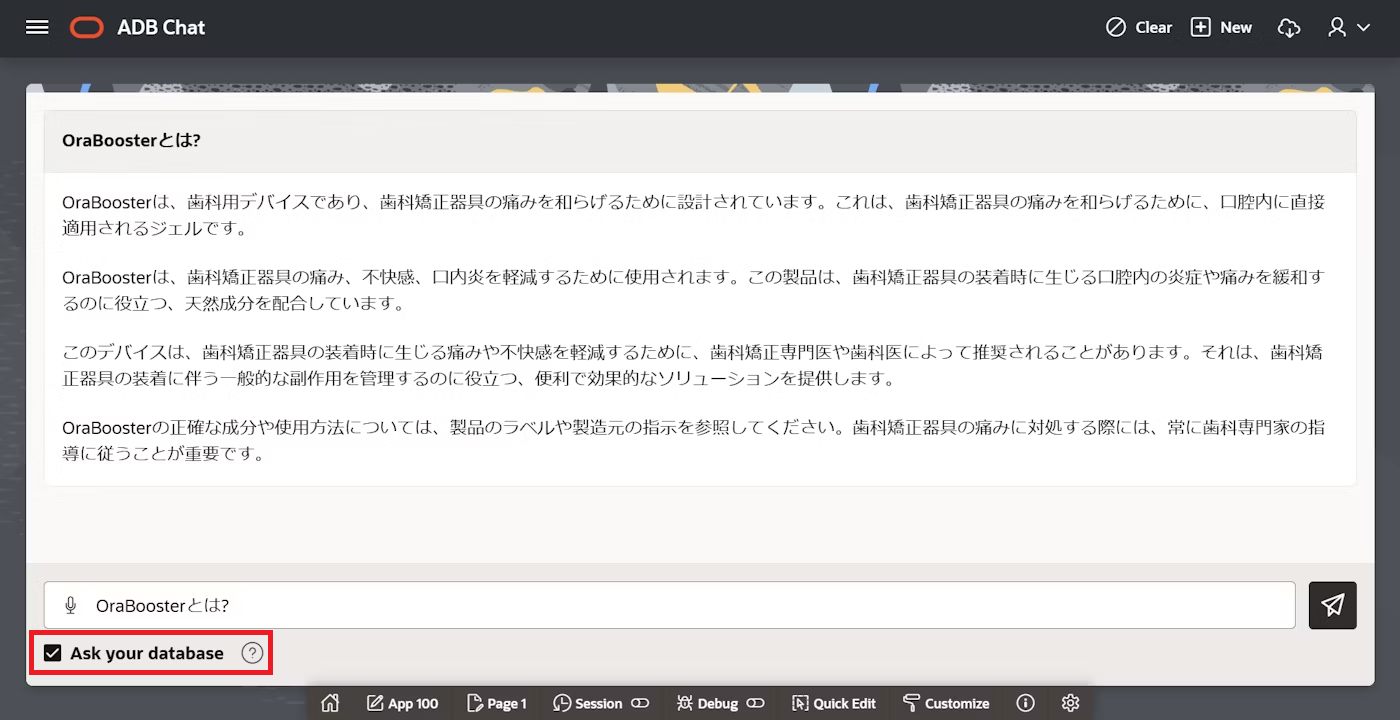Click the cloud download icon in the header

click(1289, 27)
